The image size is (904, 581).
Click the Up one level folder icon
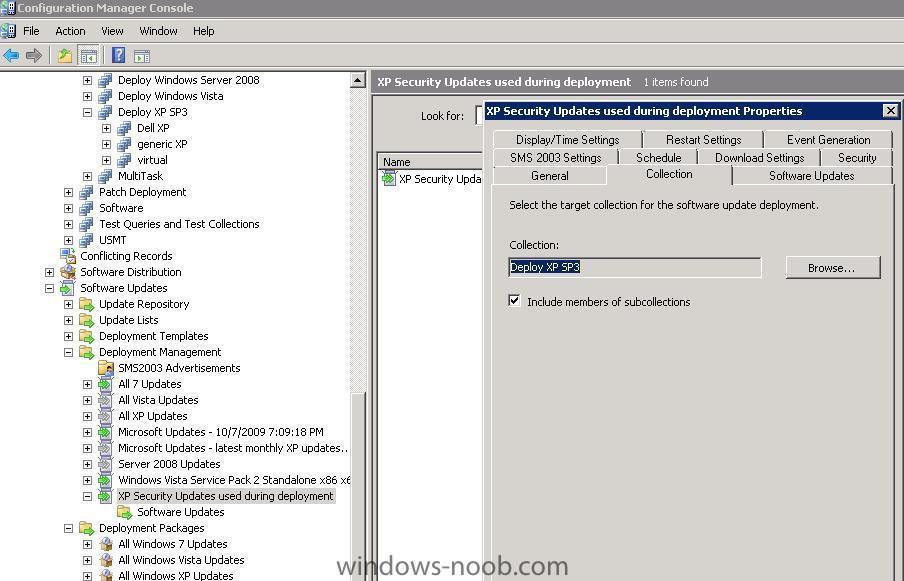click(x=65, y=56)
